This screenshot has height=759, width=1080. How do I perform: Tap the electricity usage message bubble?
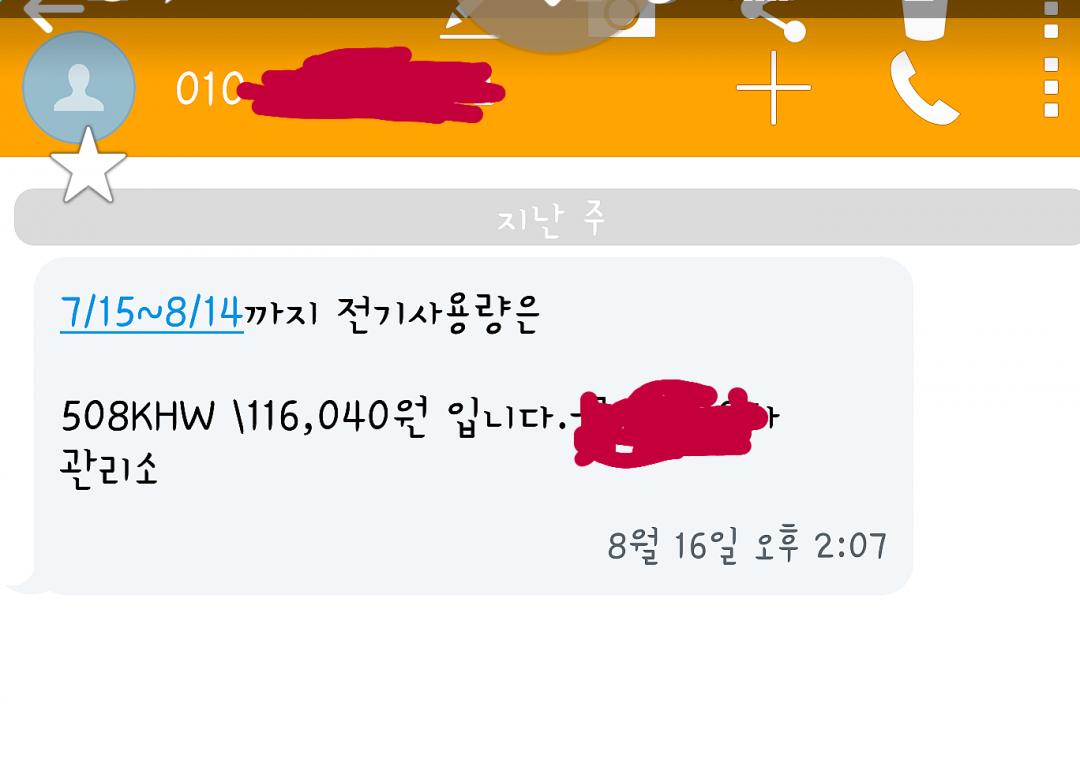(x=473, y=426)
